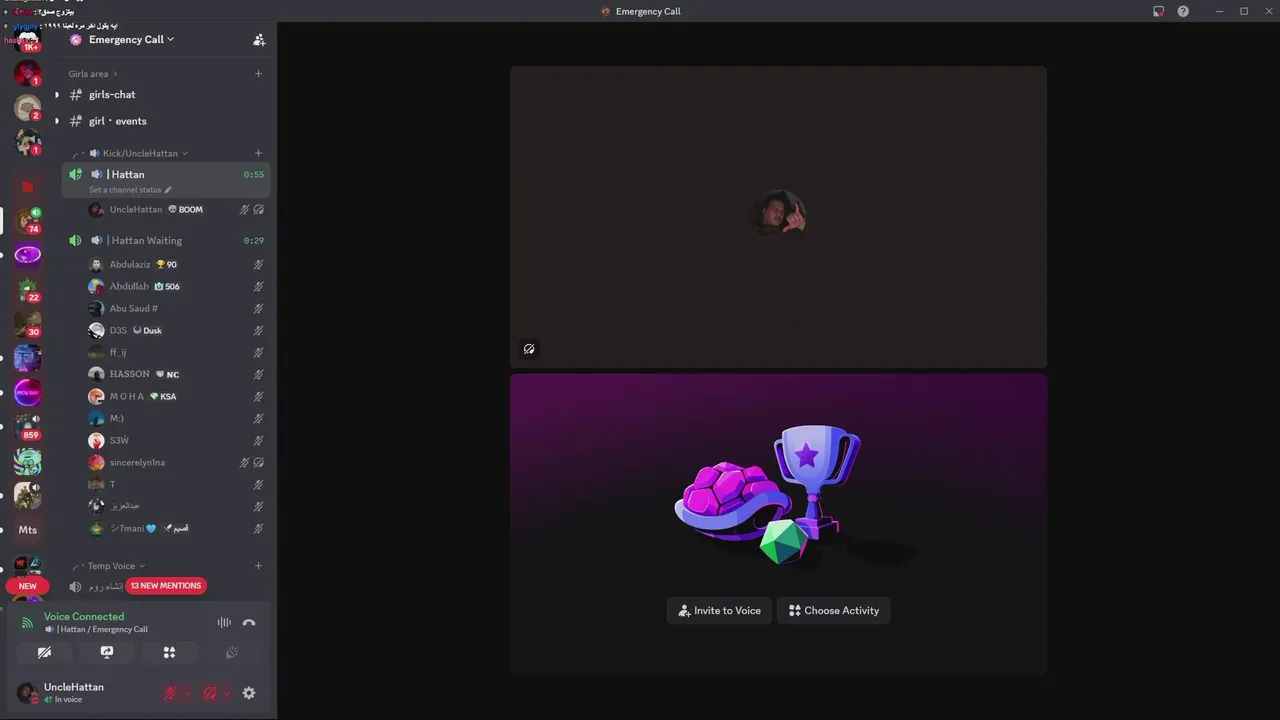Open headphone output options arrow
1280x720 pixels.
[x=227, y=693]
